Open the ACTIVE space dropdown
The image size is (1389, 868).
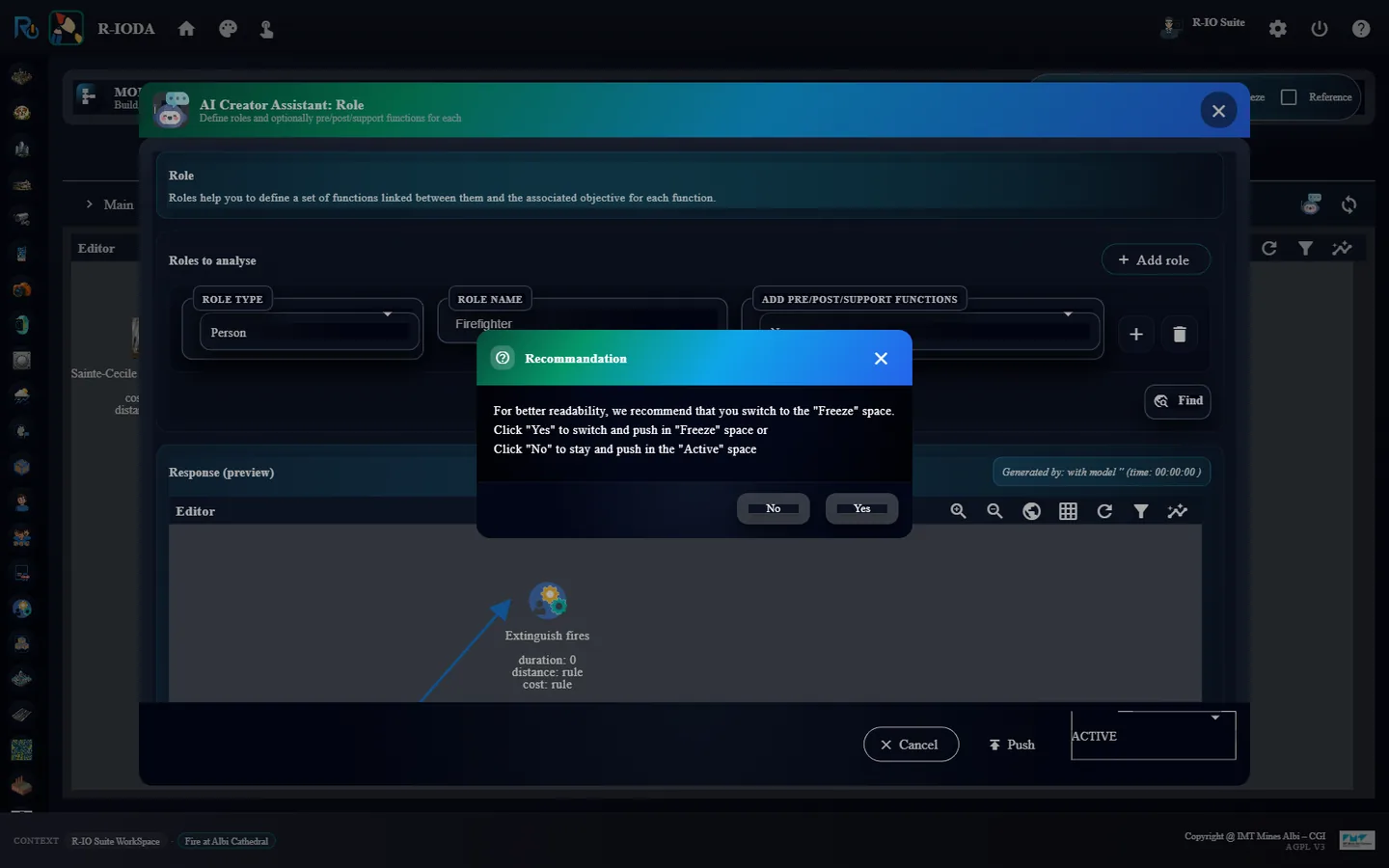[x=1153, y=736]
